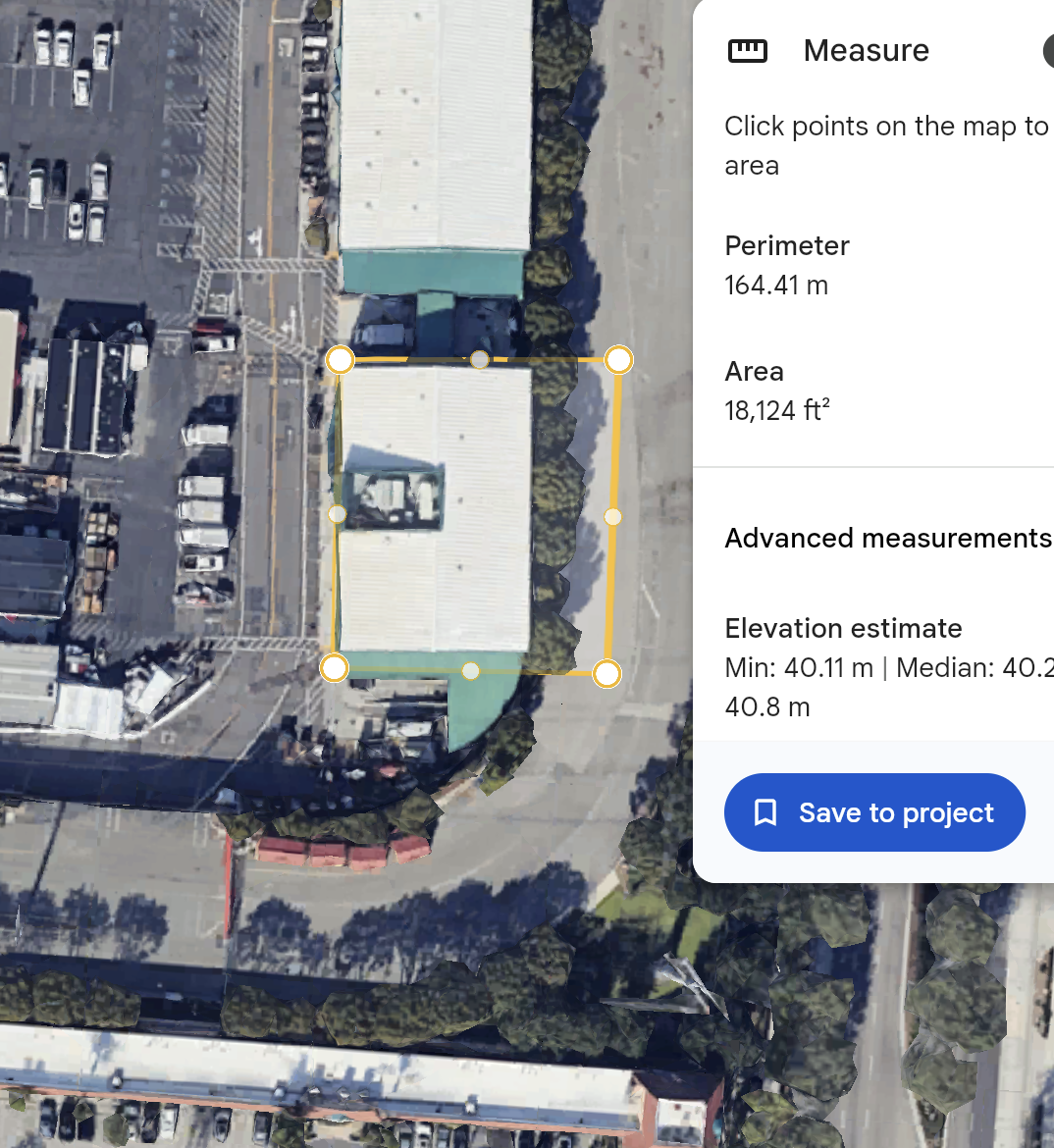Select the polygon's lower-left corner vertex
The width and height of the screenshot is (1054, 1148).
335,668
